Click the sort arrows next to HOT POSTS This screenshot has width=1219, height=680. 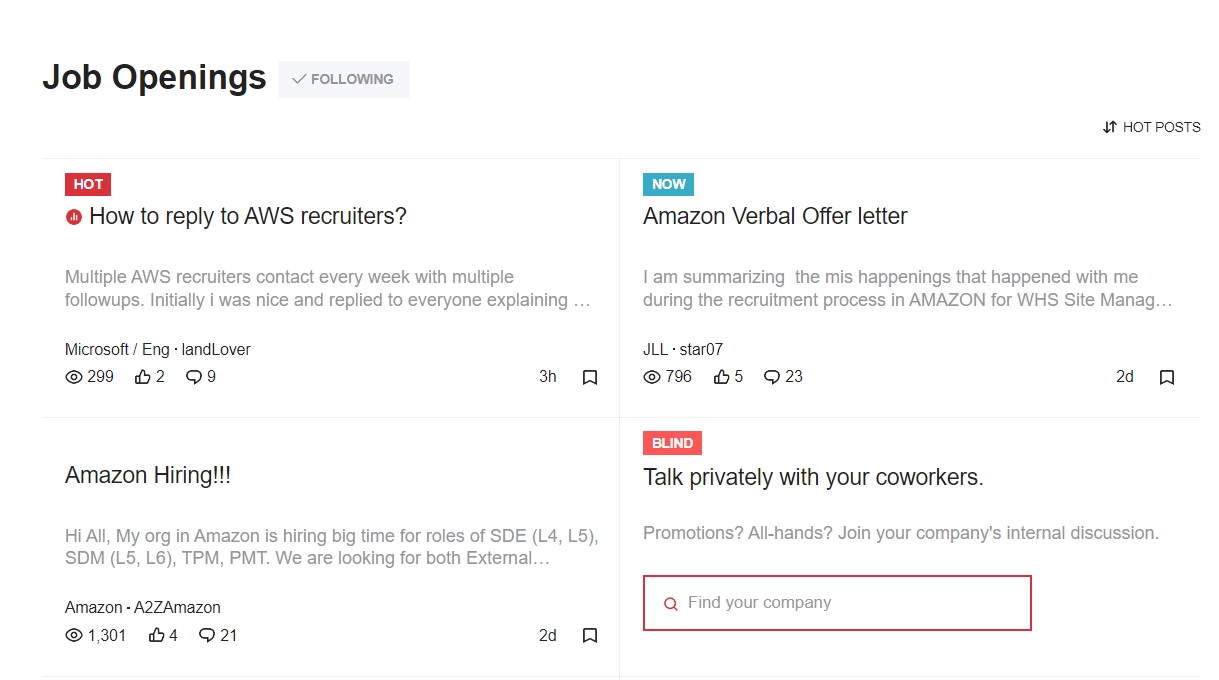point(1109,127)
